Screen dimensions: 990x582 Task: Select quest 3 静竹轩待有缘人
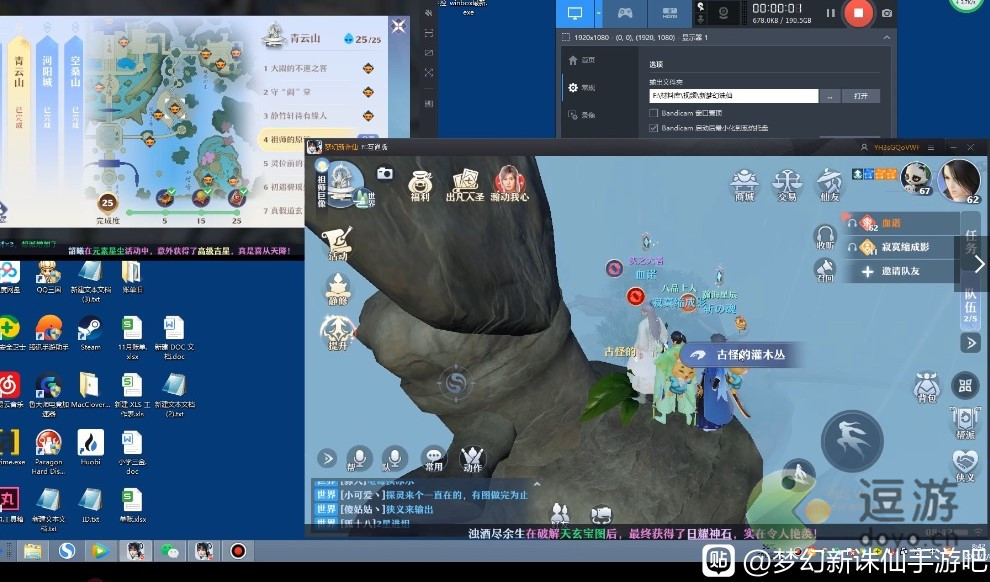coord(319,116)
